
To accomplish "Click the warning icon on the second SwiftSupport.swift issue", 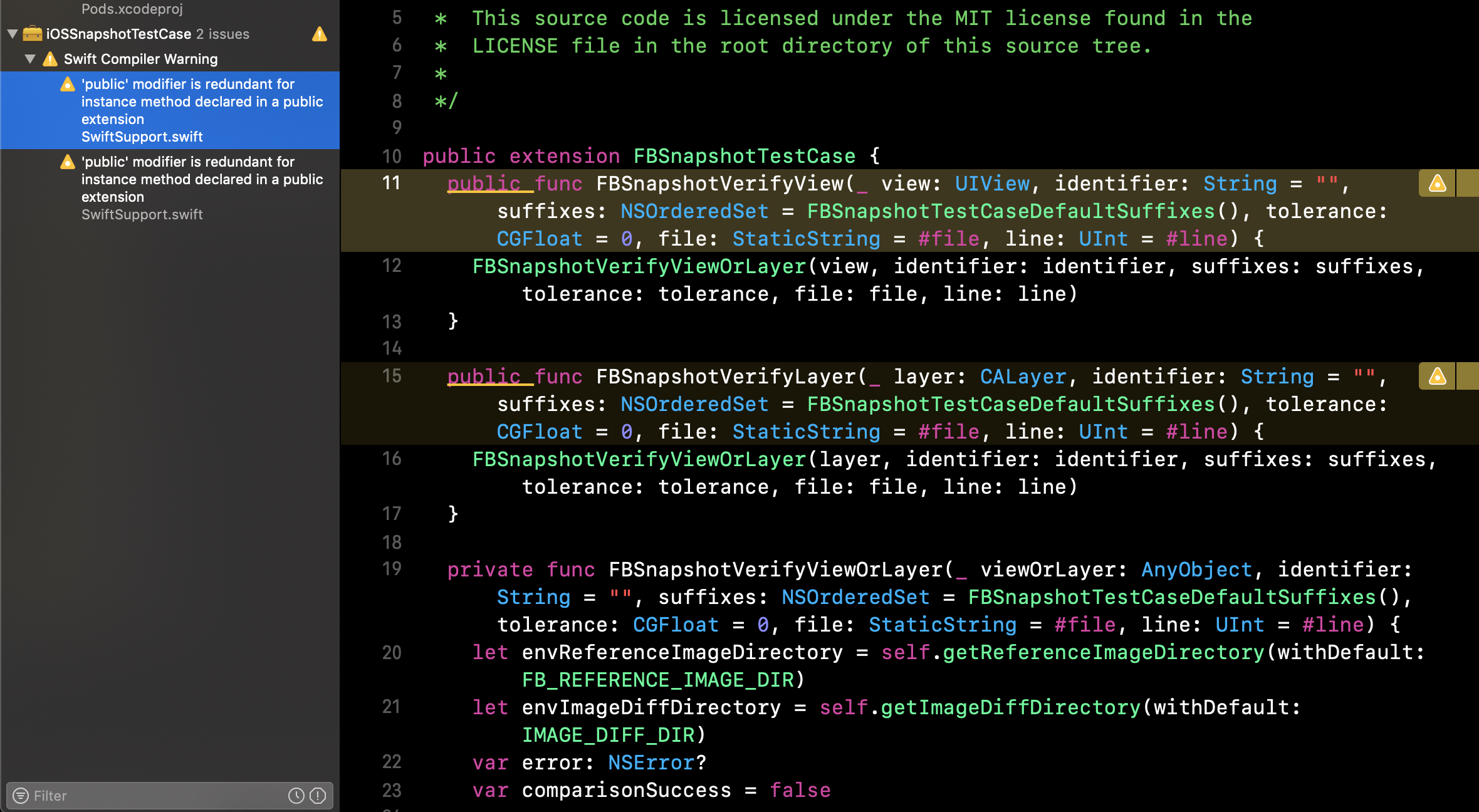I will pos(68,162).
